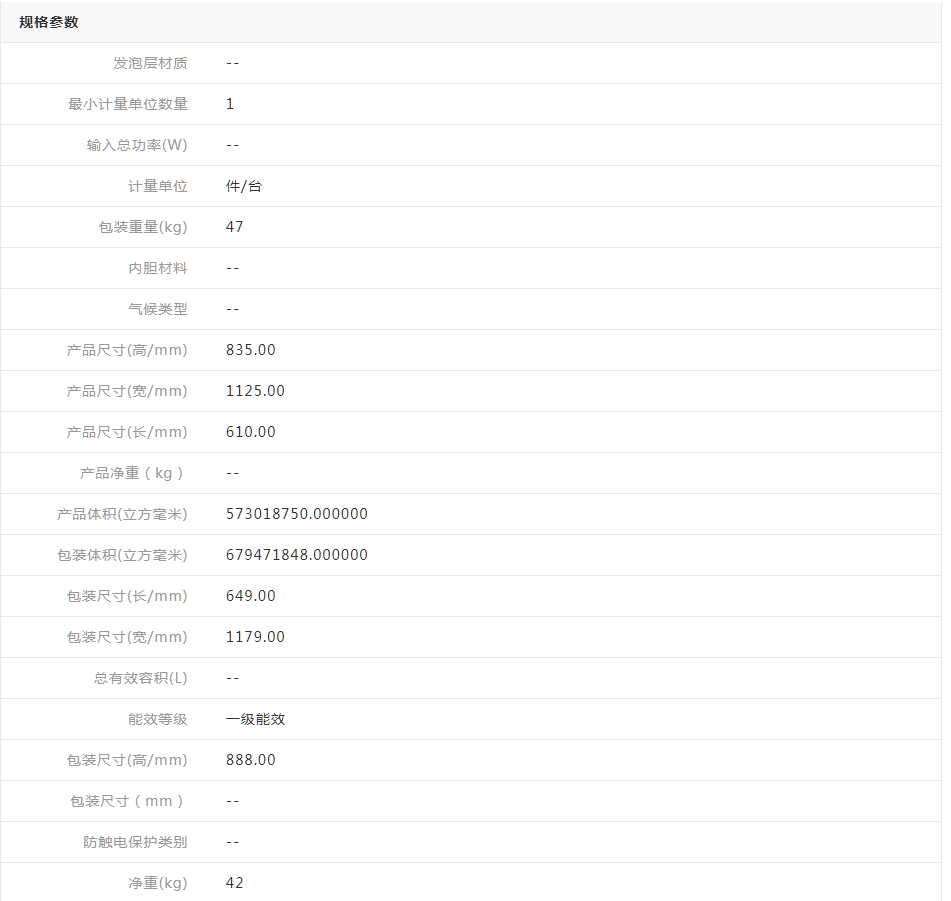951x901 pixels.
Task: Select the 总有效容积(L) label
Action: point(141,678)
